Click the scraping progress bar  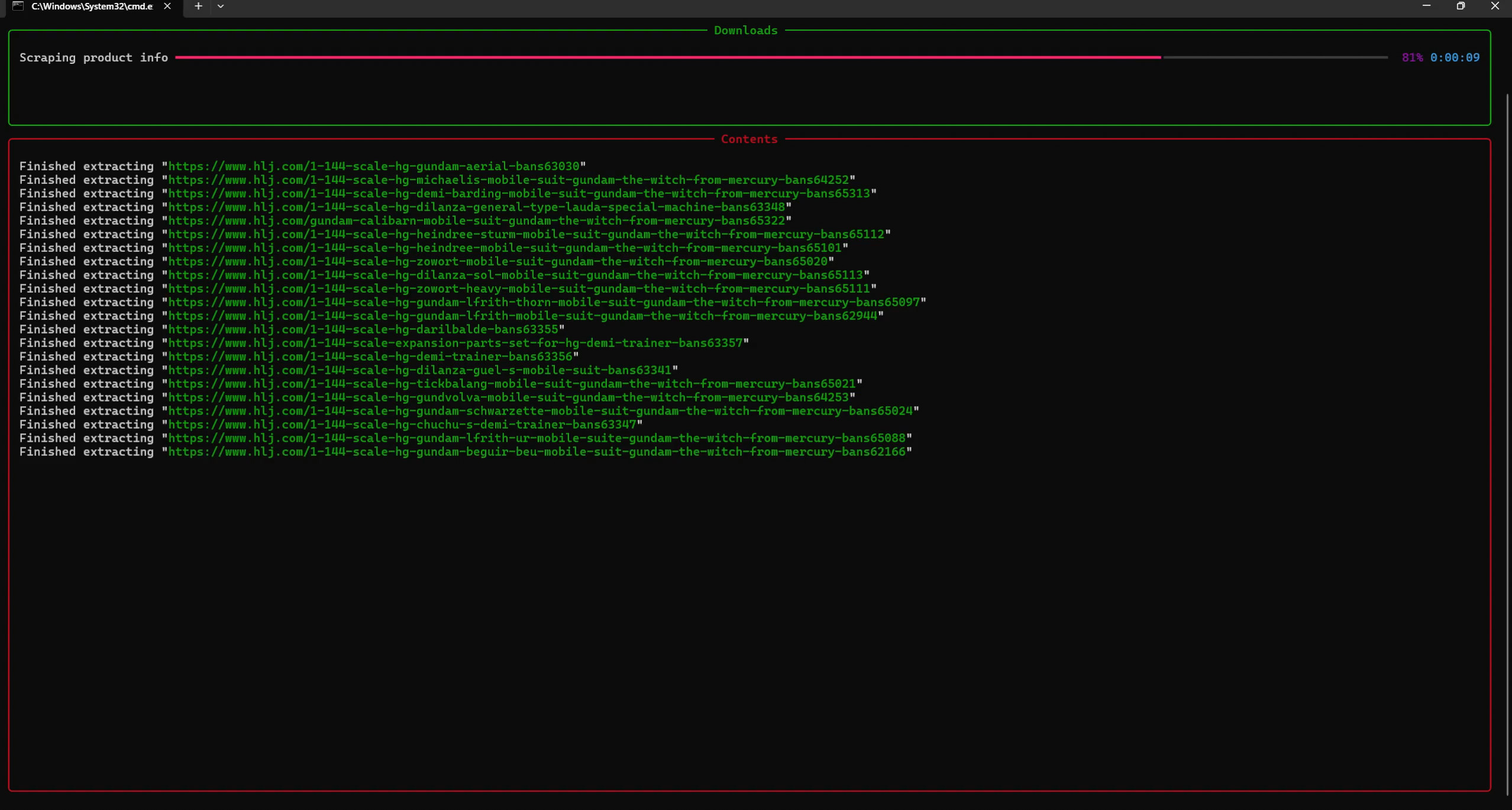click(x=781, y=57)
